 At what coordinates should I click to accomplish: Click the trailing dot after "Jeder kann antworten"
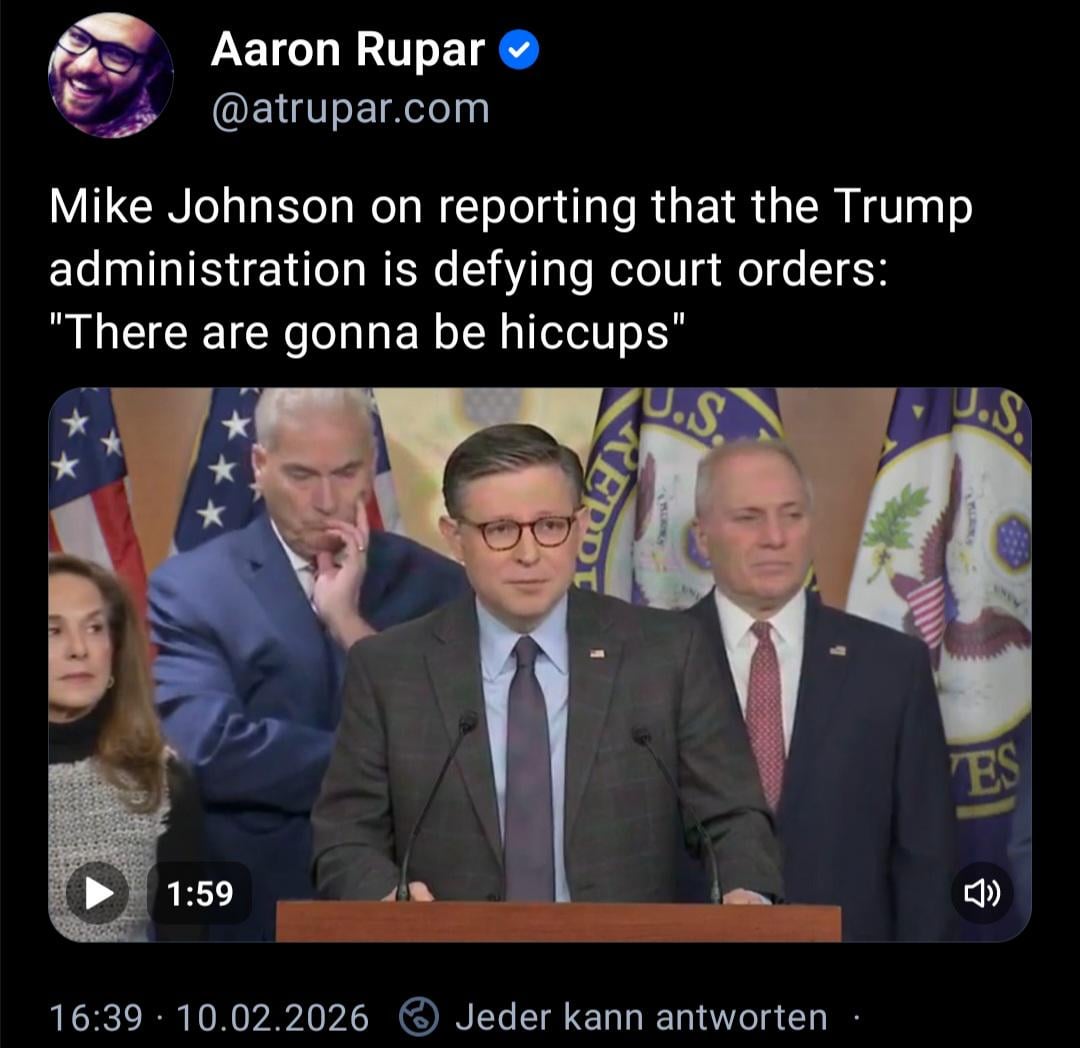point(856,1016)
